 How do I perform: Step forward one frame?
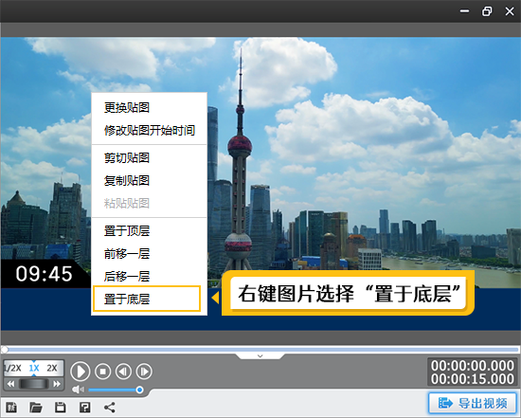pos(144,371)
